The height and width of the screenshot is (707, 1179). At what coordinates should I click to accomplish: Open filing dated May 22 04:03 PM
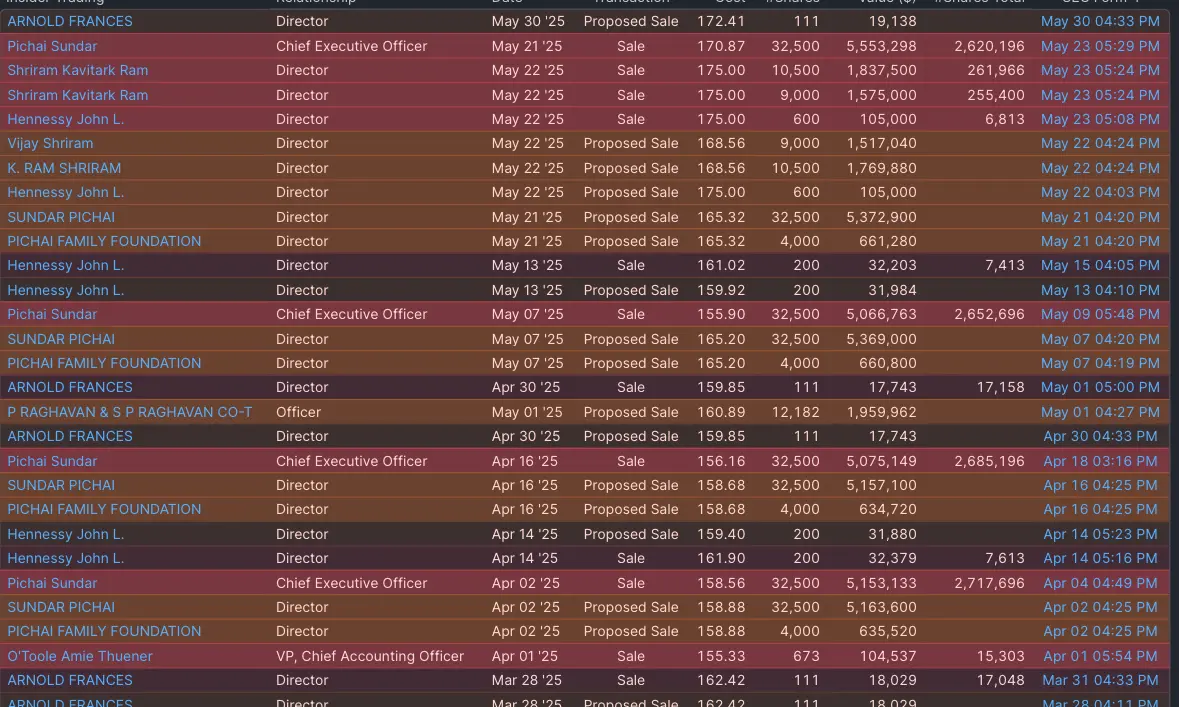pos(1100,192)
